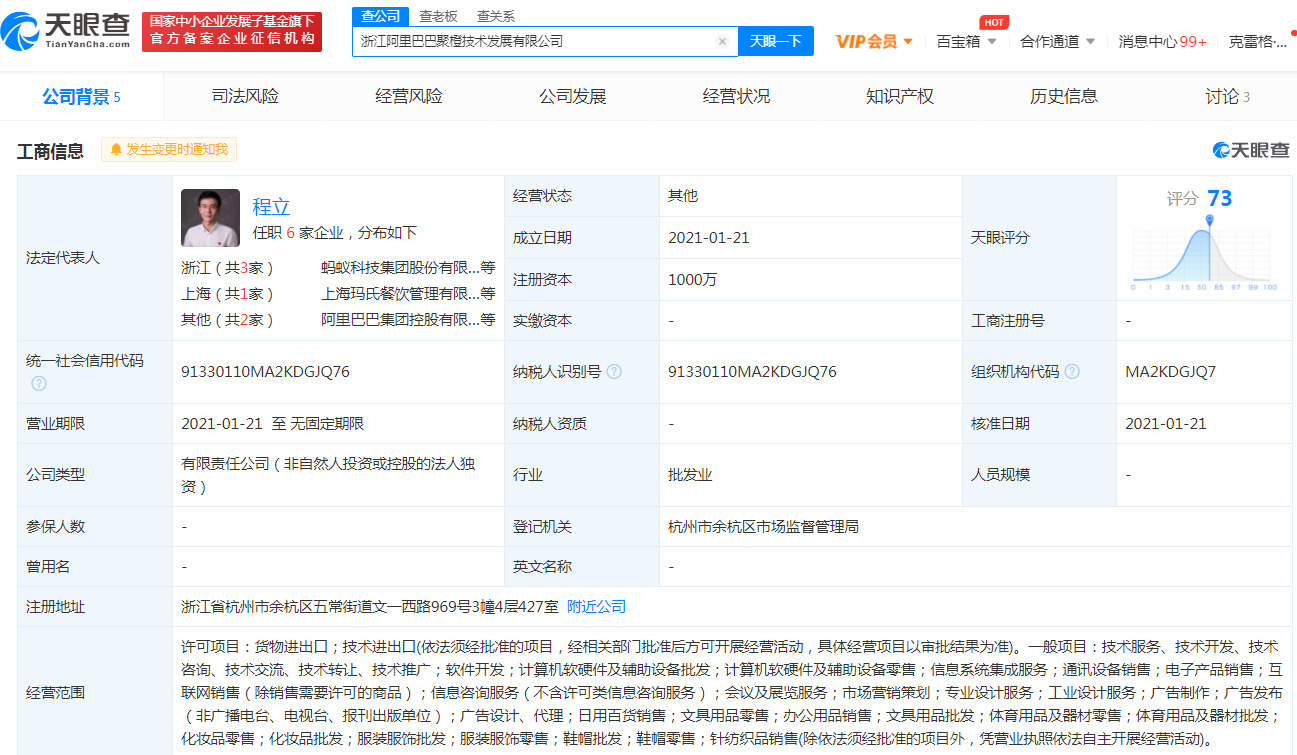
Task: Click the 天眼评分 distribution chart
Action: tap(1205, 255)
